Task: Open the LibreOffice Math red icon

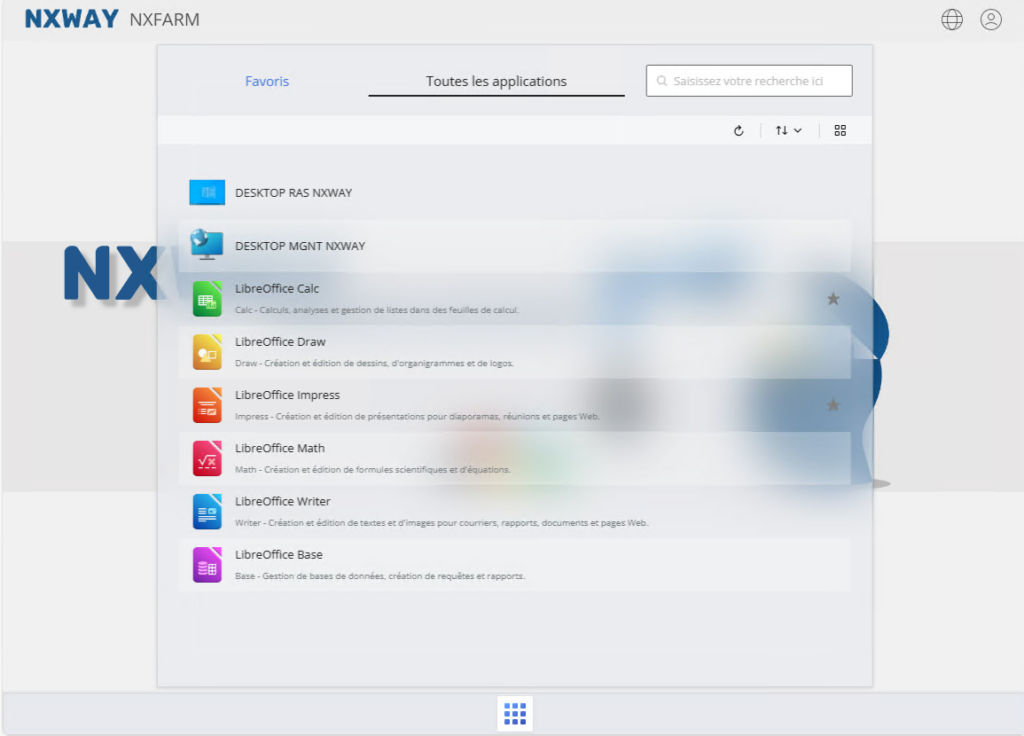Action: pos(207,458)
